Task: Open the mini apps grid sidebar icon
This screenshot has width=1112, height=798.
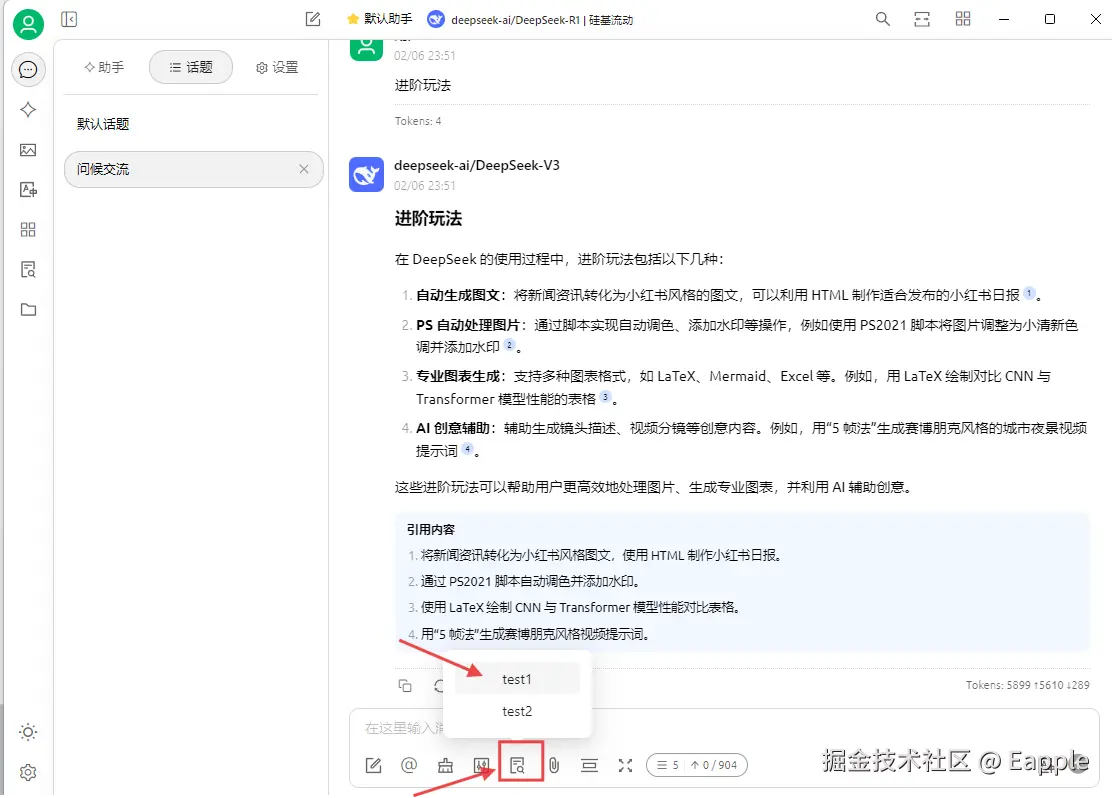Action: point(28,230)
